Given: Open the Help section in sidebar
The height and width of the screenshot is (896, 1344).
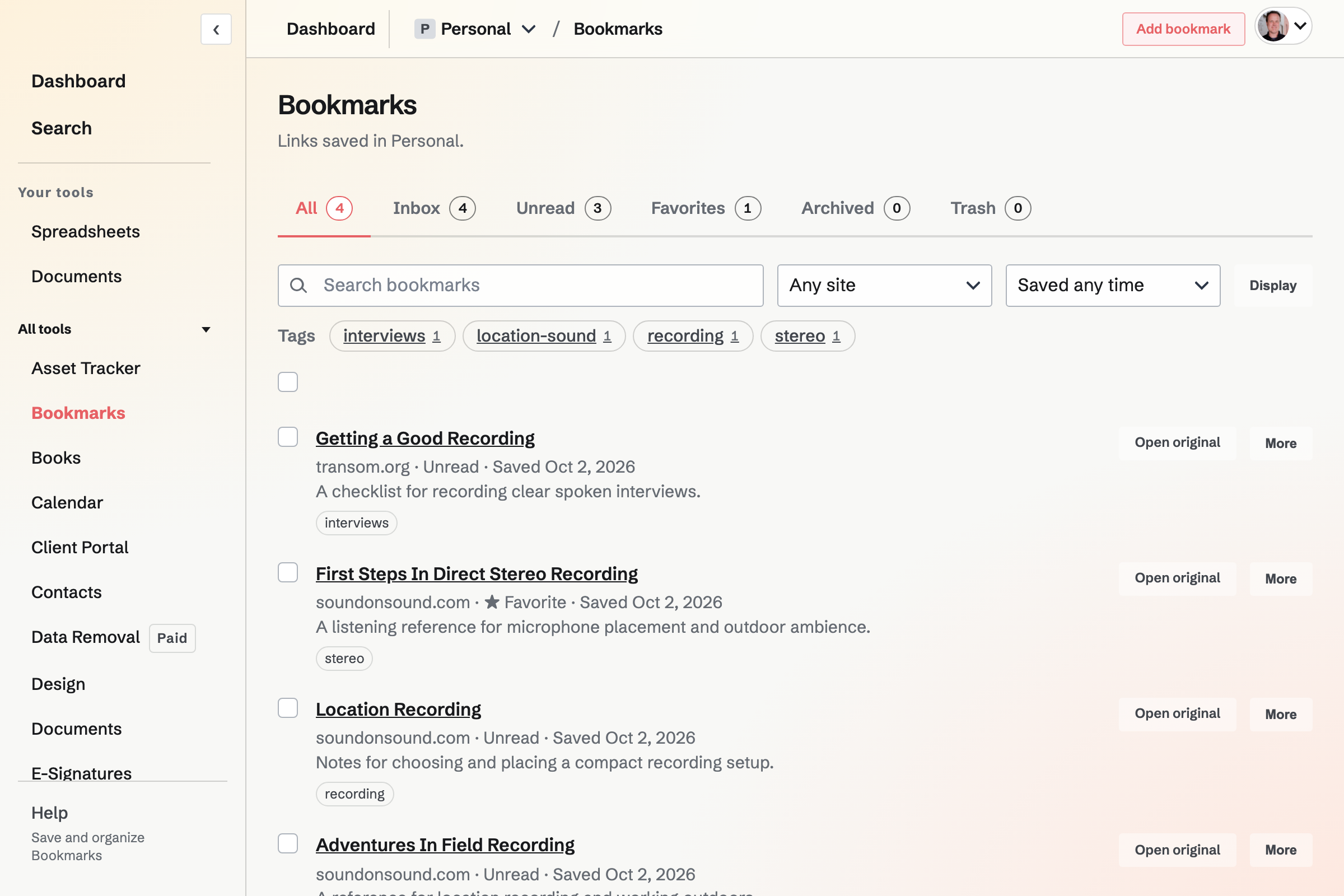Looking at the screenshot, I should coord(50,813).
